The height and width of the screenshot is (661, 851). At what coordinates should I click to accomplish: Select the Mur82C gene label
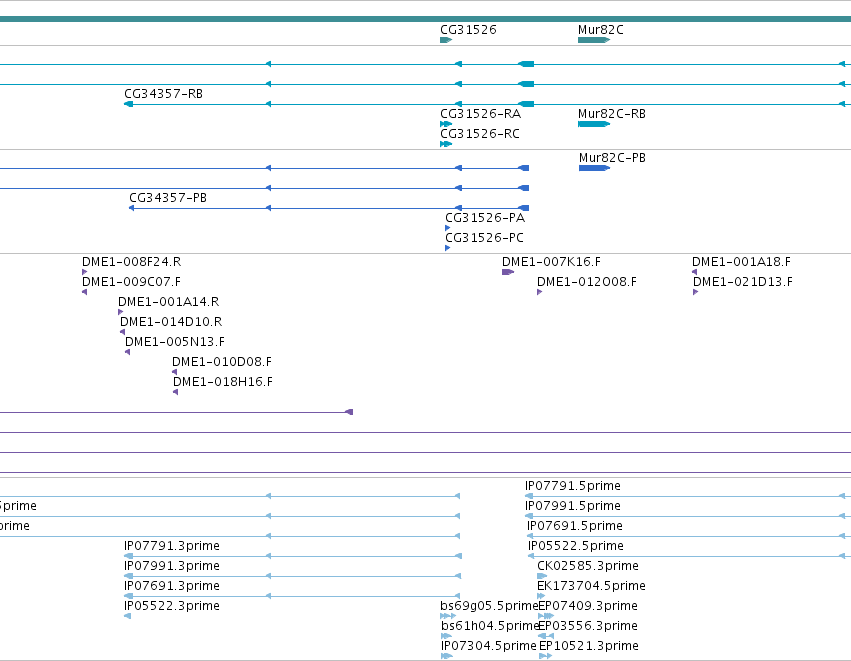tap(601, 29)
